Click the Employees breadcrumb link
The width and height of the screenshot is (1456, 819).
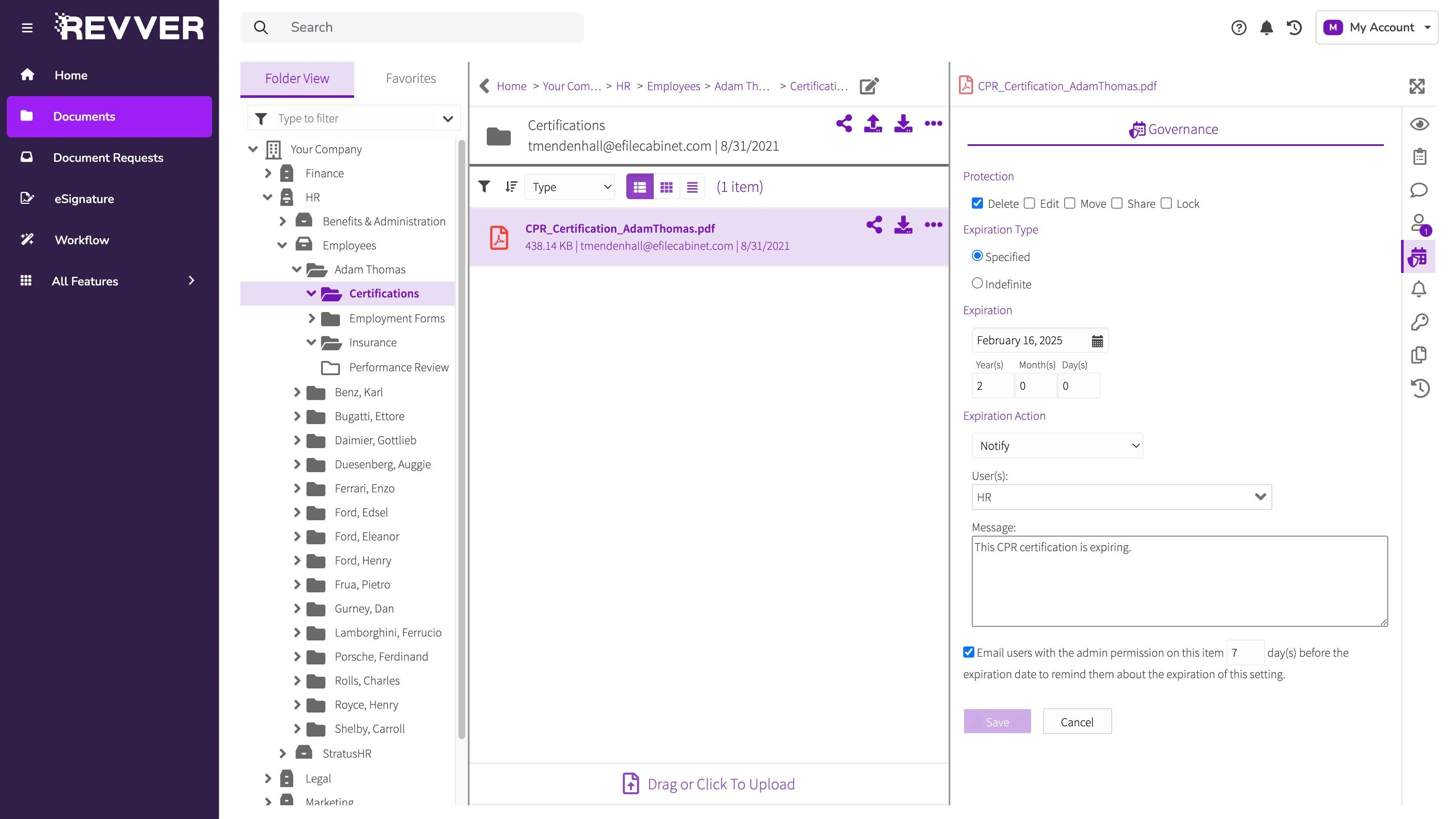[x=673, y=86]
